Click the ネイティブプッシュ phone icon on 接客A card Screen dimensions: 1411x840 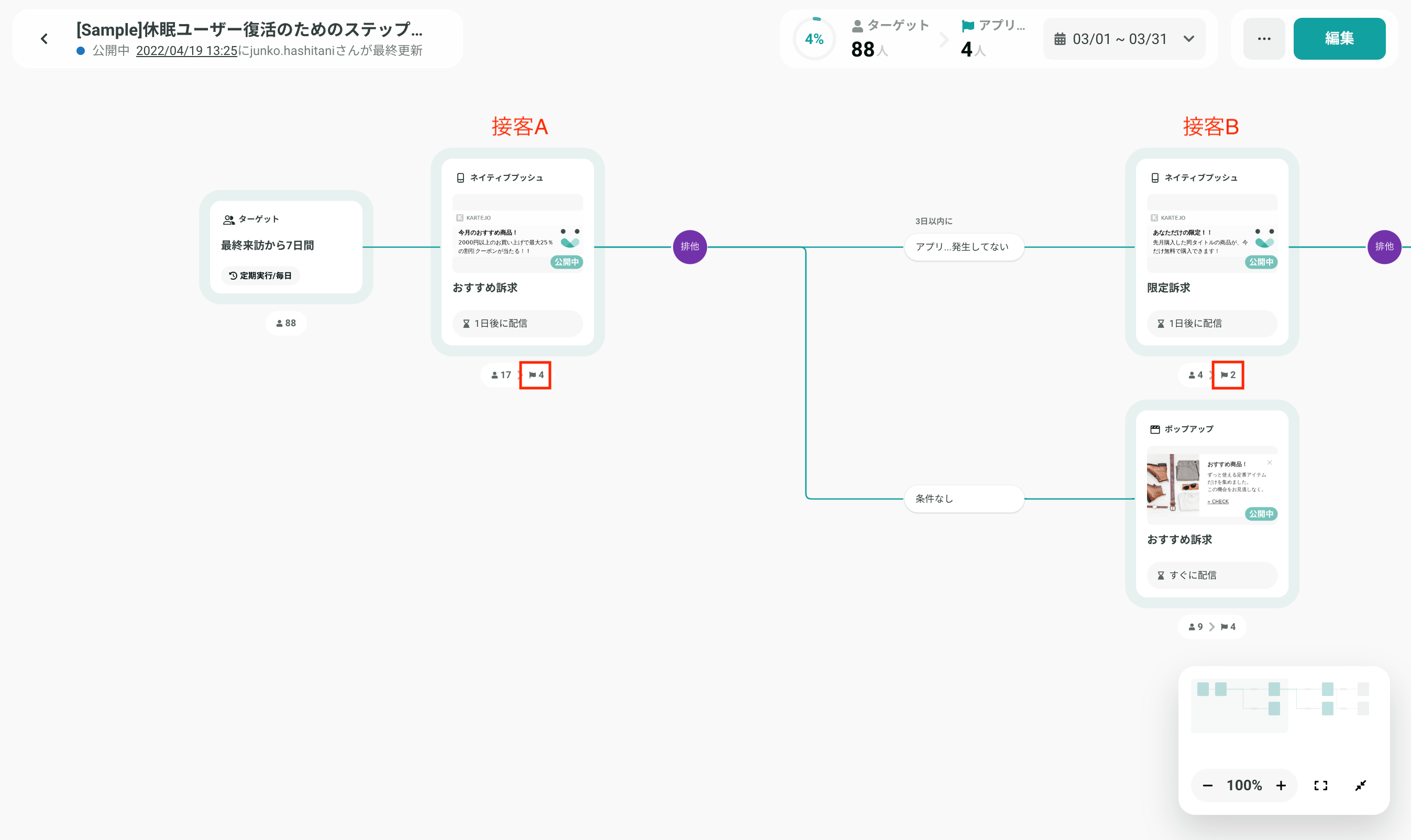click(x=461, y=178)
